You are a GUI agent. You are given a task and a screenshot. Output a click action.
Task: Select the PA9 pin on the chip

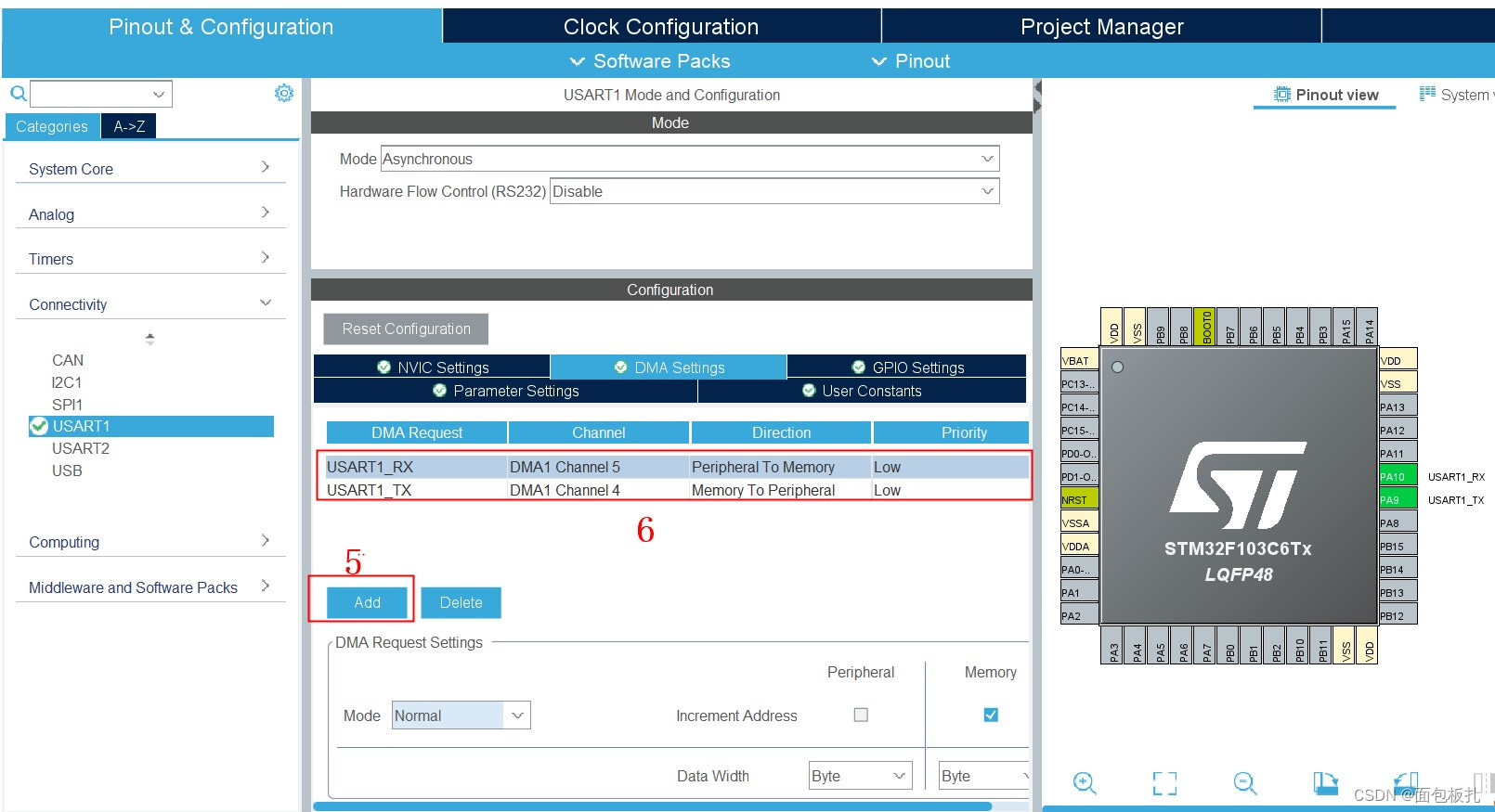[1397, 499]
